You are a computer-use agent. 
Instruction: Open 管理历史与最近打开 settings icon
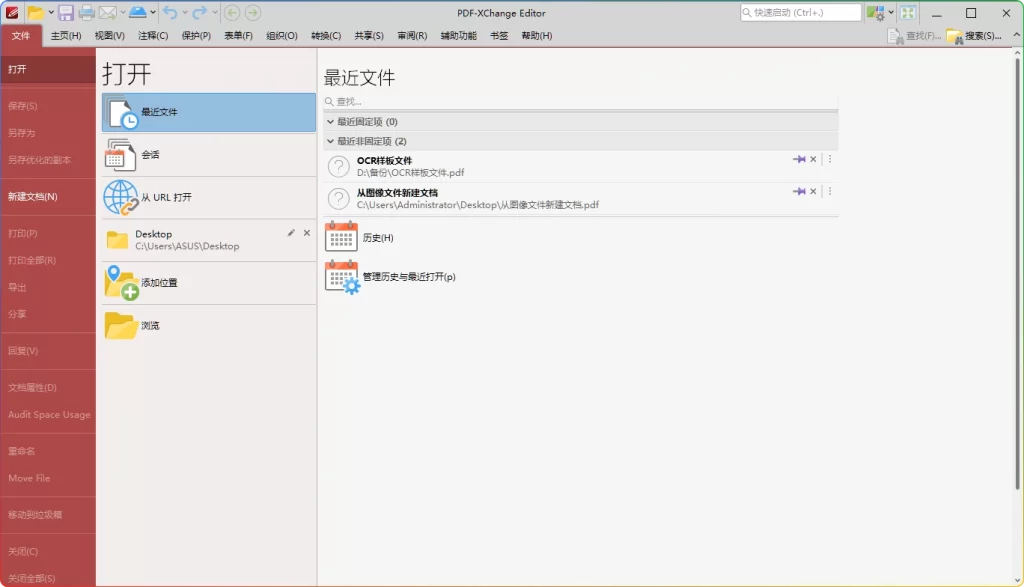(x=341, y=278)
